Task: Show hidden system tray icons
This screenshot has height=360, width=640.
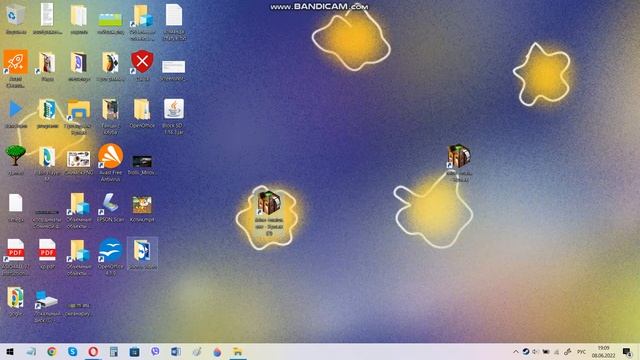Action: [x=516, y=351]
